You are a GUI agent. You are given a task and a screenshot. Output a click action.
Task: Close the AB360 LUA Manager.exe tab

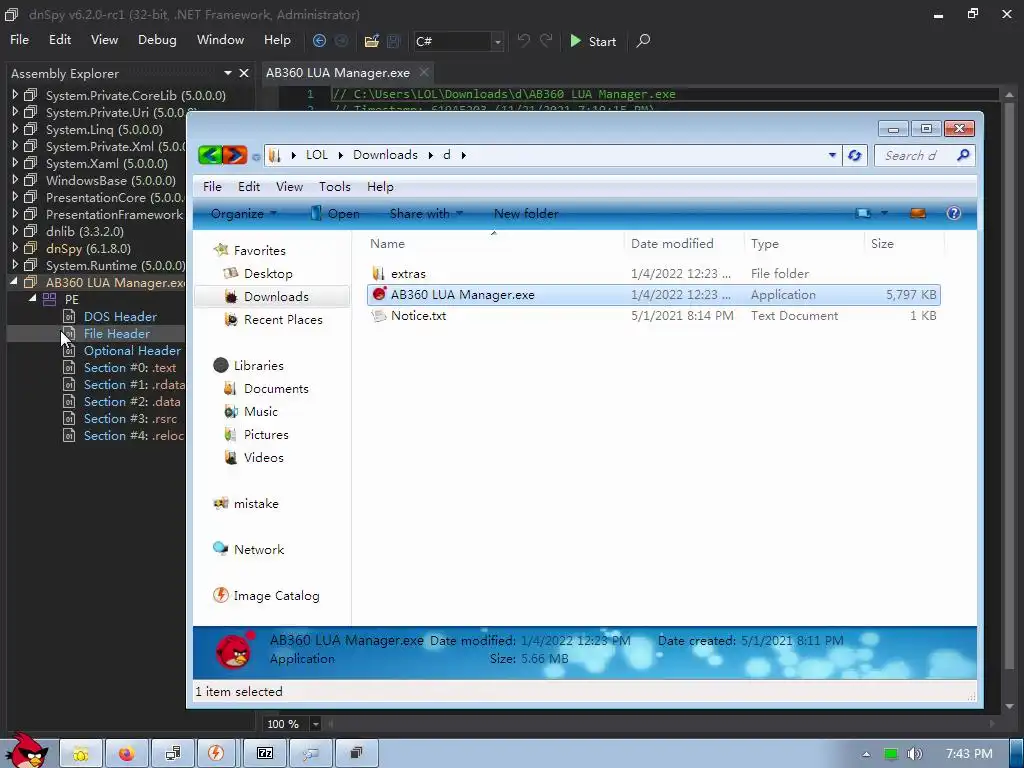pyautogui.click(x=424, y=72)
